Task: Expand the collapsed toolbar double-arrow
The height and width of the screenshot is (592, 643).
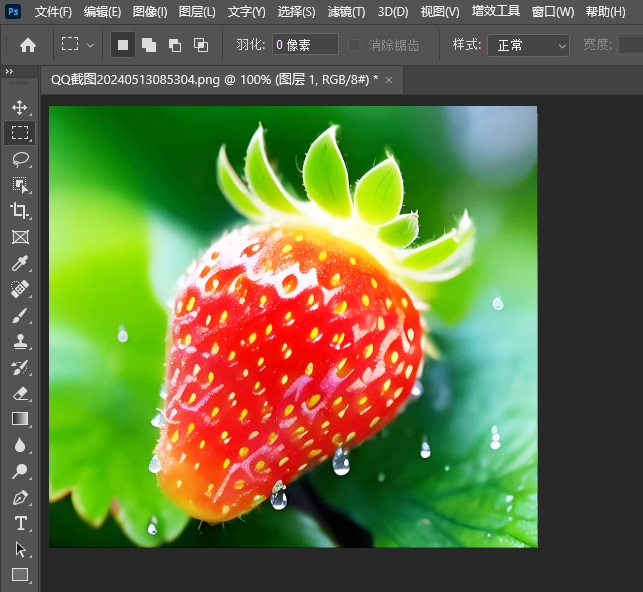Action: [9, 72]
